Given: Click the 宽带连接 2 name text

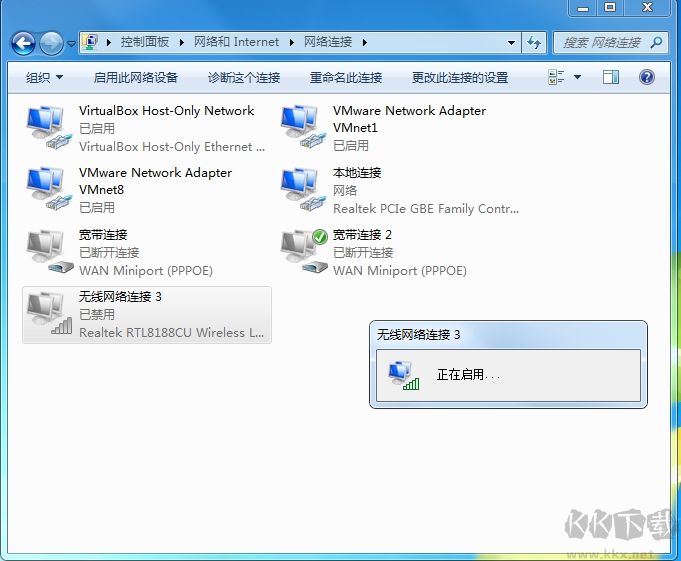Looking at the screenshot, I should click(362, 235).
